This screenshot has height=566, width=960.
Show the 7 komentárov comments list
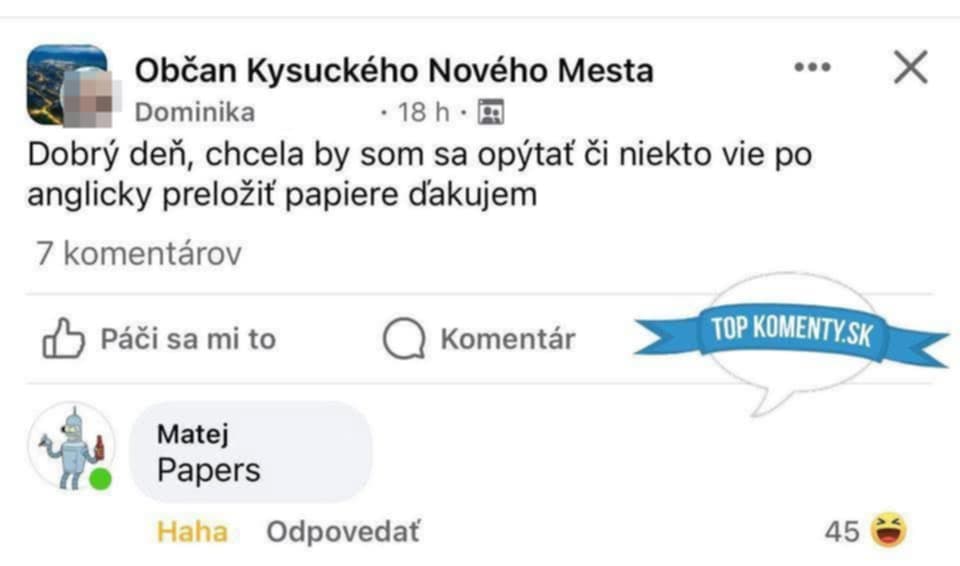(x=139, y=254)
